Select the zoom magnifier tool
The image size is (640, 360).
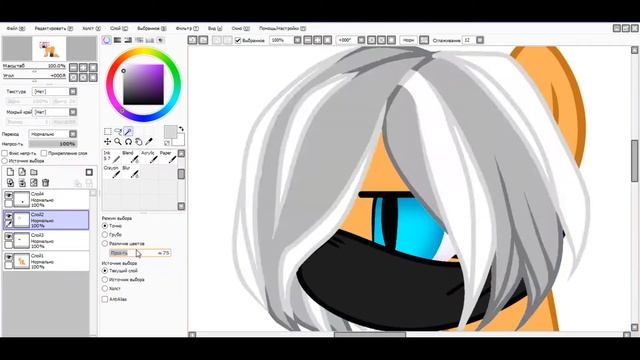point(118,142)
